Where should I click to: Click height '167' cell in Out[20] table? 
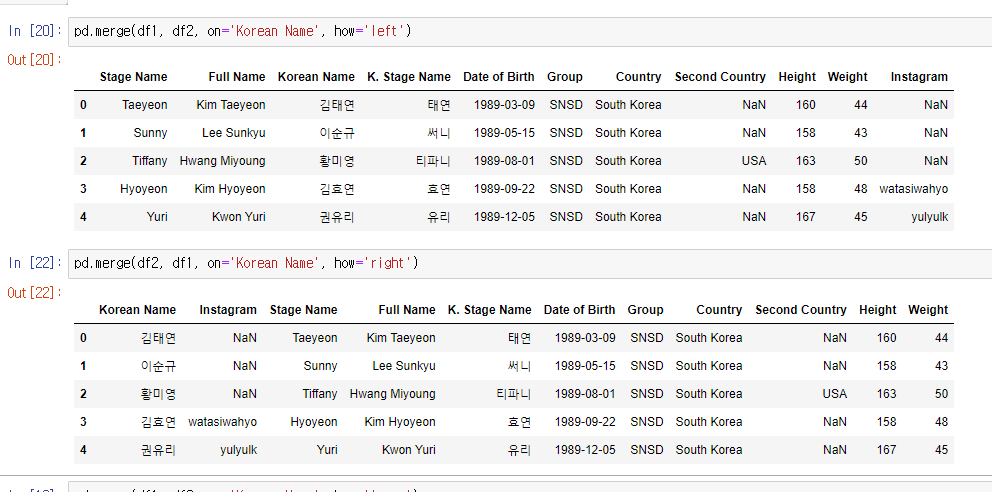coord(805,217)
